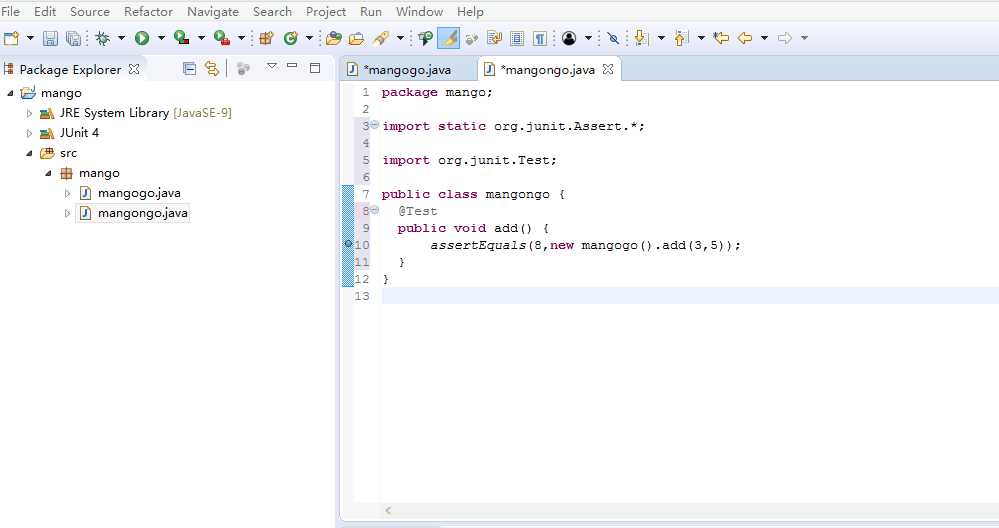This screenshot has height=528, width=999.
Task: Switch to the *mangogo.java editor tab
Action: [408, 69]
